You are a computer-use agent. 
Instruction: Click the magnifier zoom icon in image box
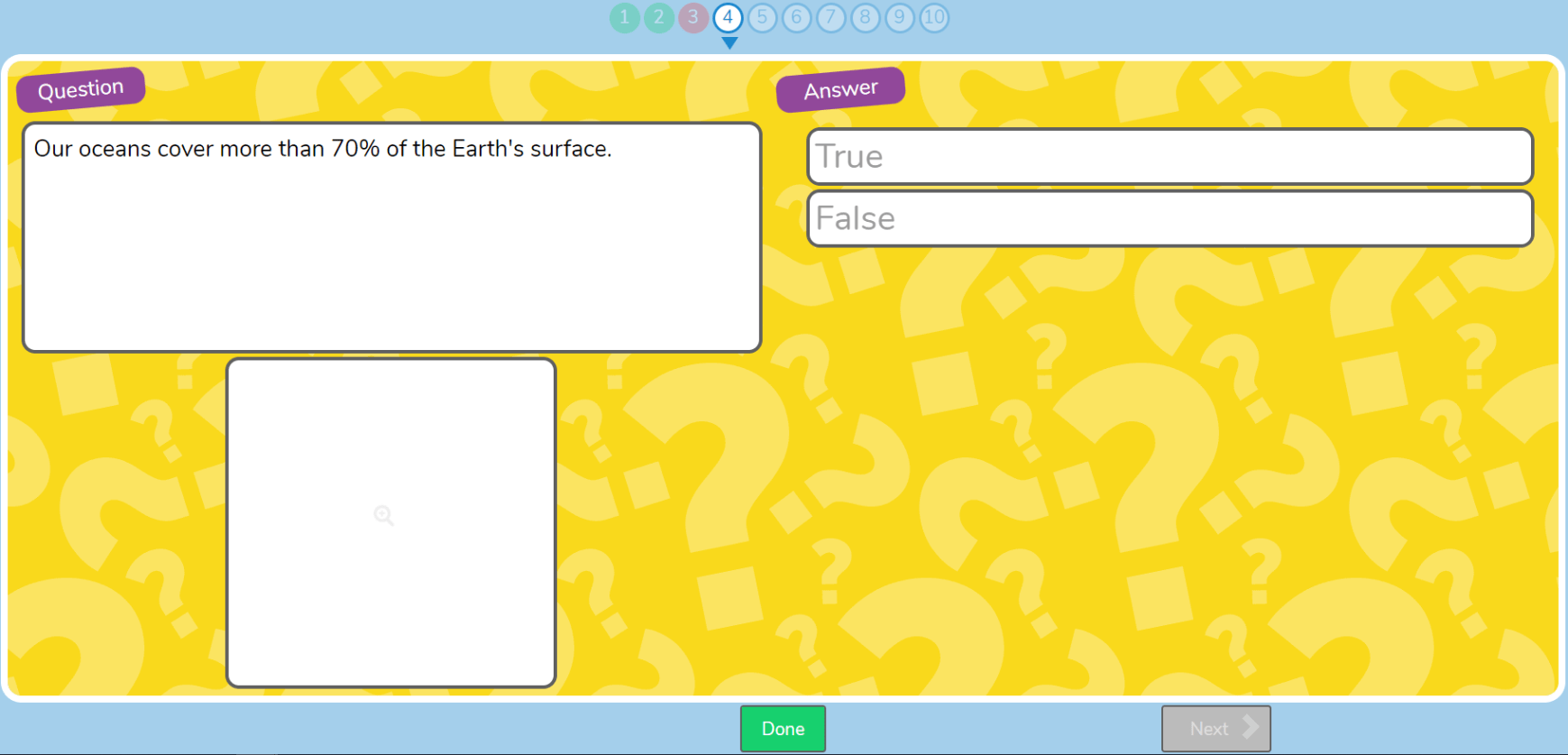384,515
